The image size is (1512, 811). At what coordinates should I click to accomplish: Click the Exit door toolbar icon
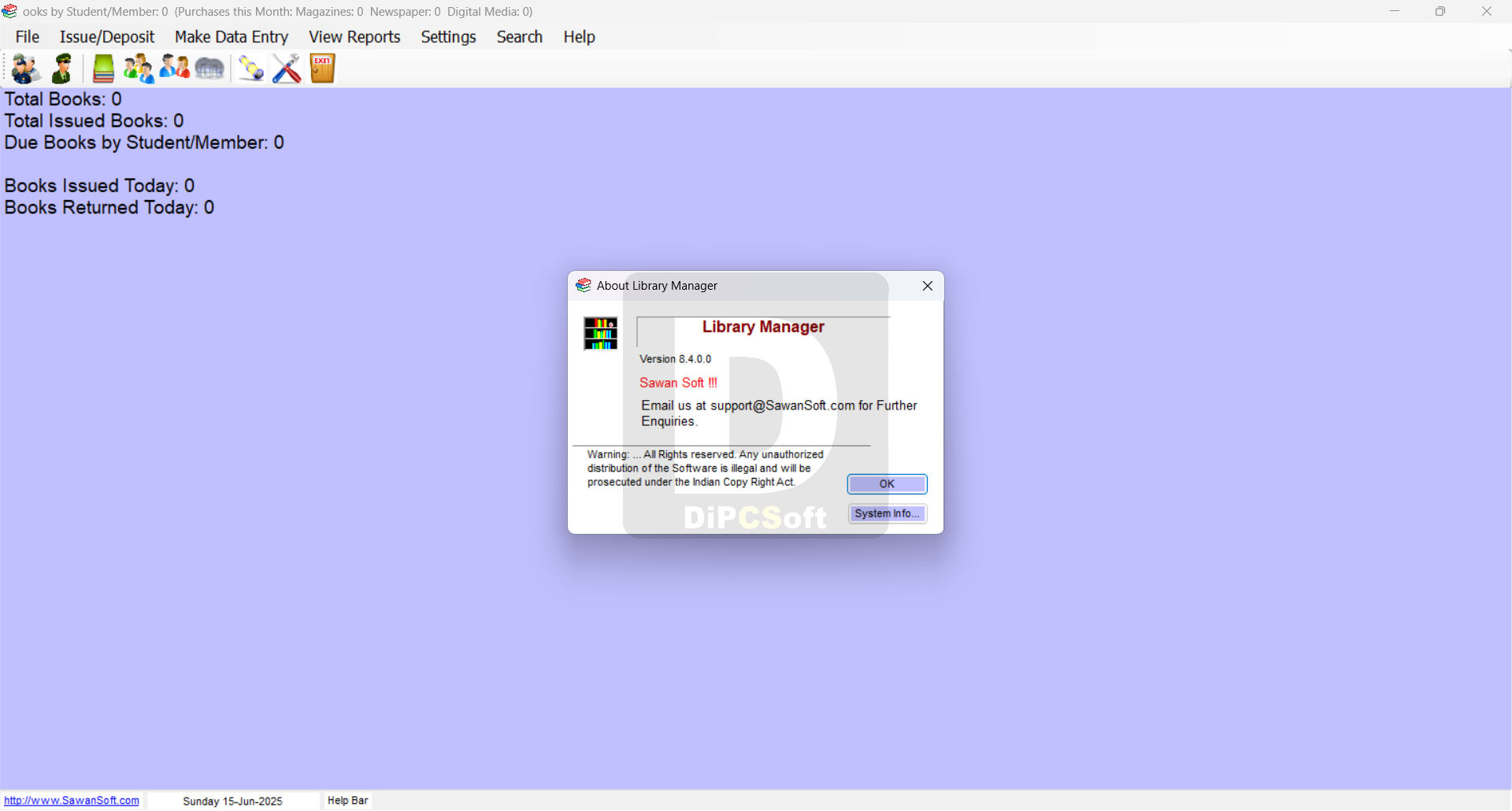(x=322, y=69)
